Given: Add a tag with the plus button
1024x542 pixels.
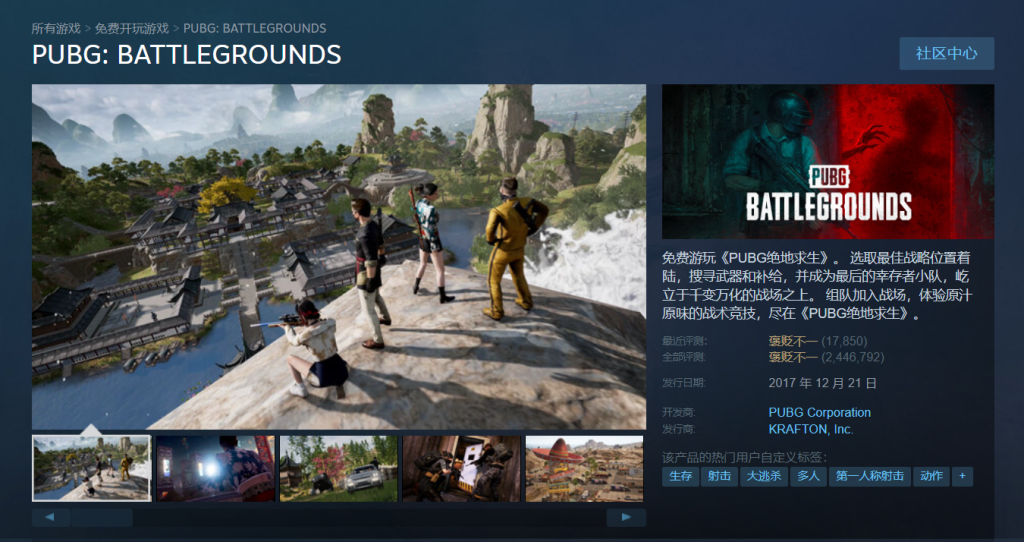Looking at the screenshot, I should 962,476.
